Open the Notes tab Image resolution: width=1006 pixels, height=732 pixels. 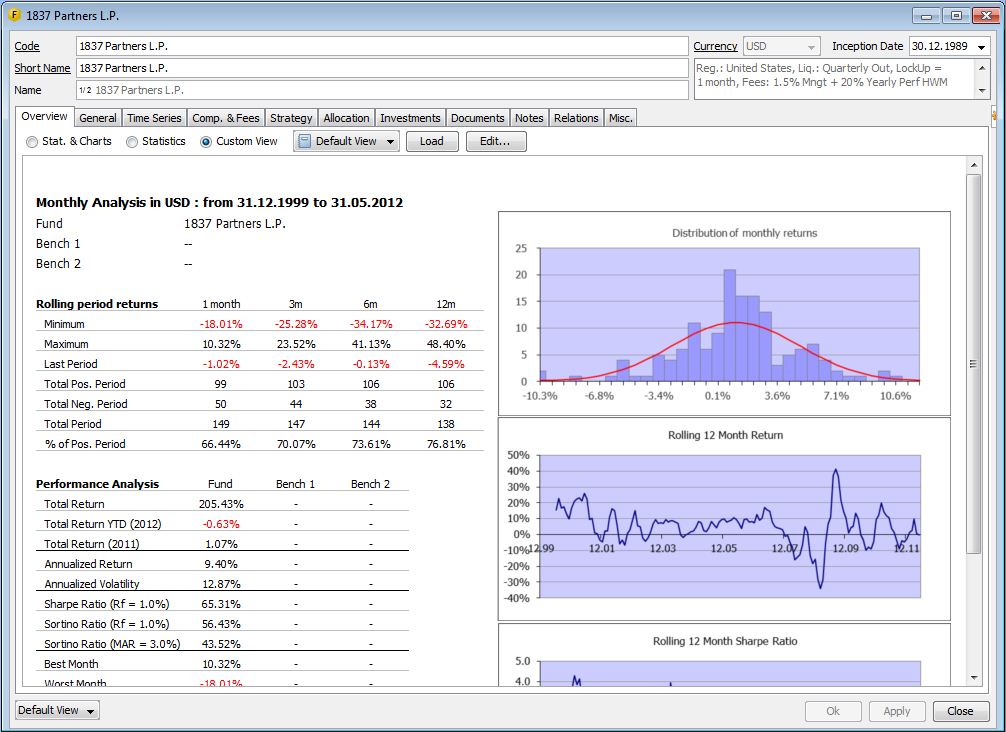pyautogui.click(x=529, y=118)
